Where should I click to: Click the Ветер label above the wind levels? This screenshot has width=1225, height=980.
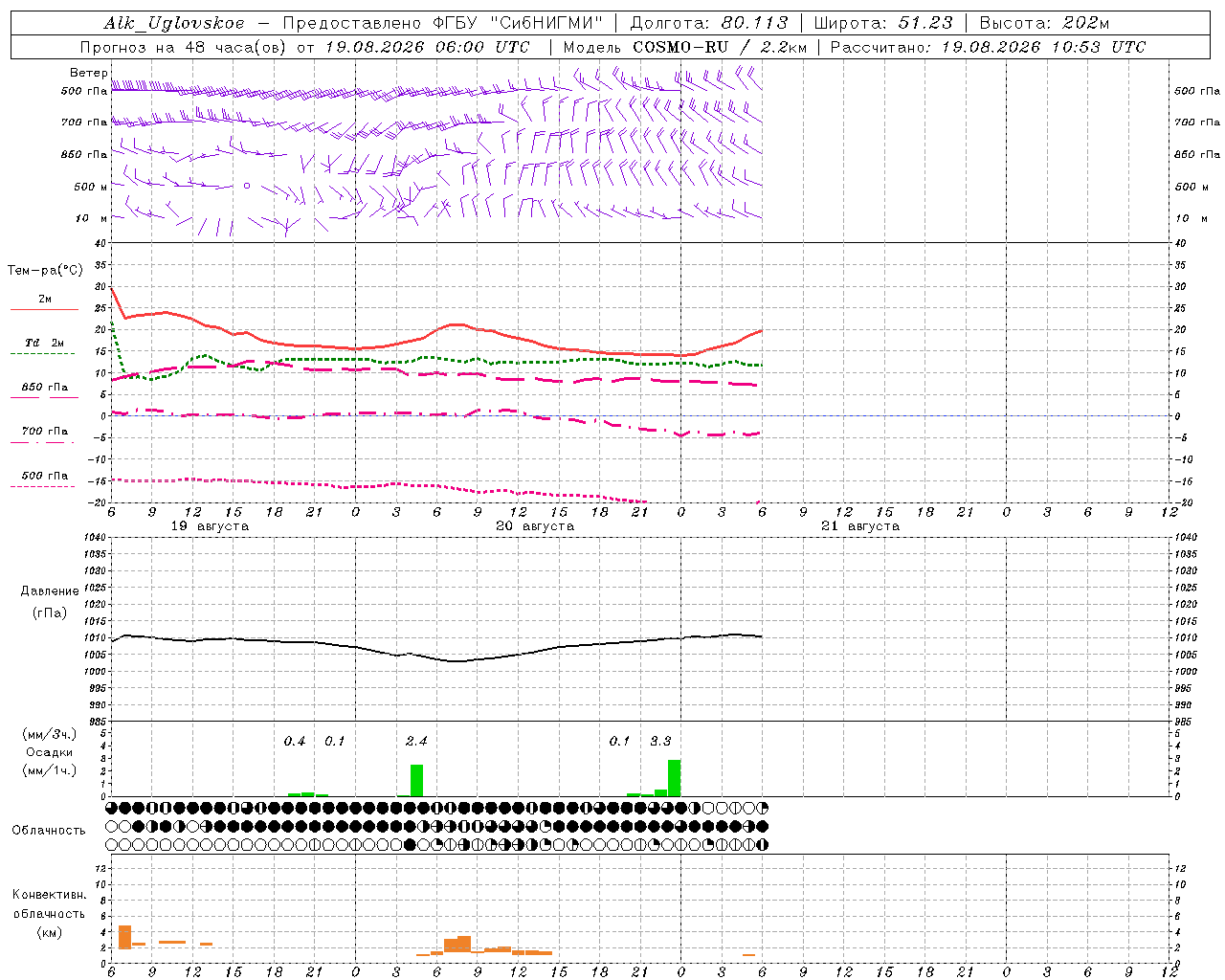coord(88,73)
